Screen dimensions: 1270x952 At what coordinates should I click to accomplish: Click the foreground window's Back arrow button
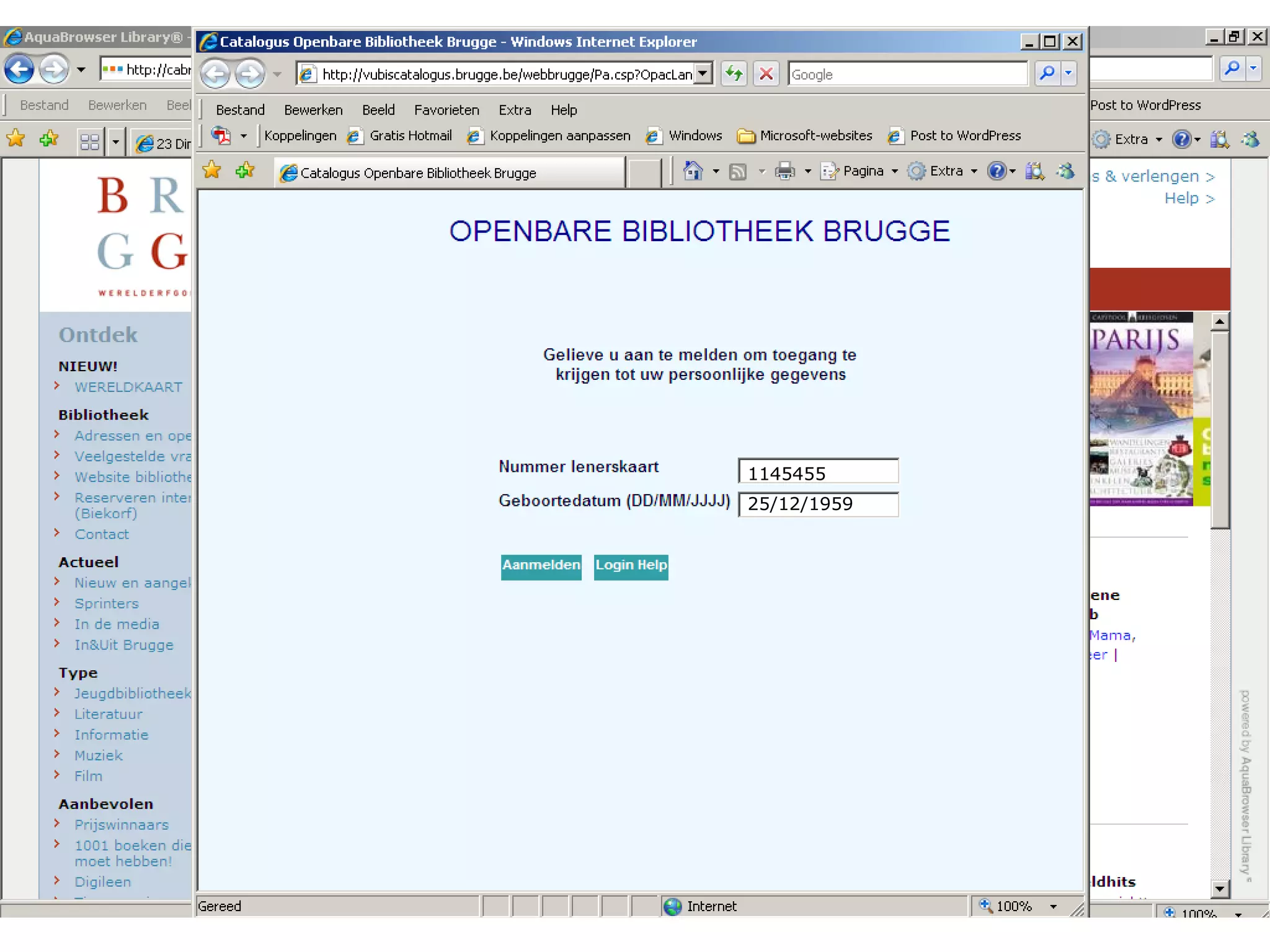click(x=216, y=74)
